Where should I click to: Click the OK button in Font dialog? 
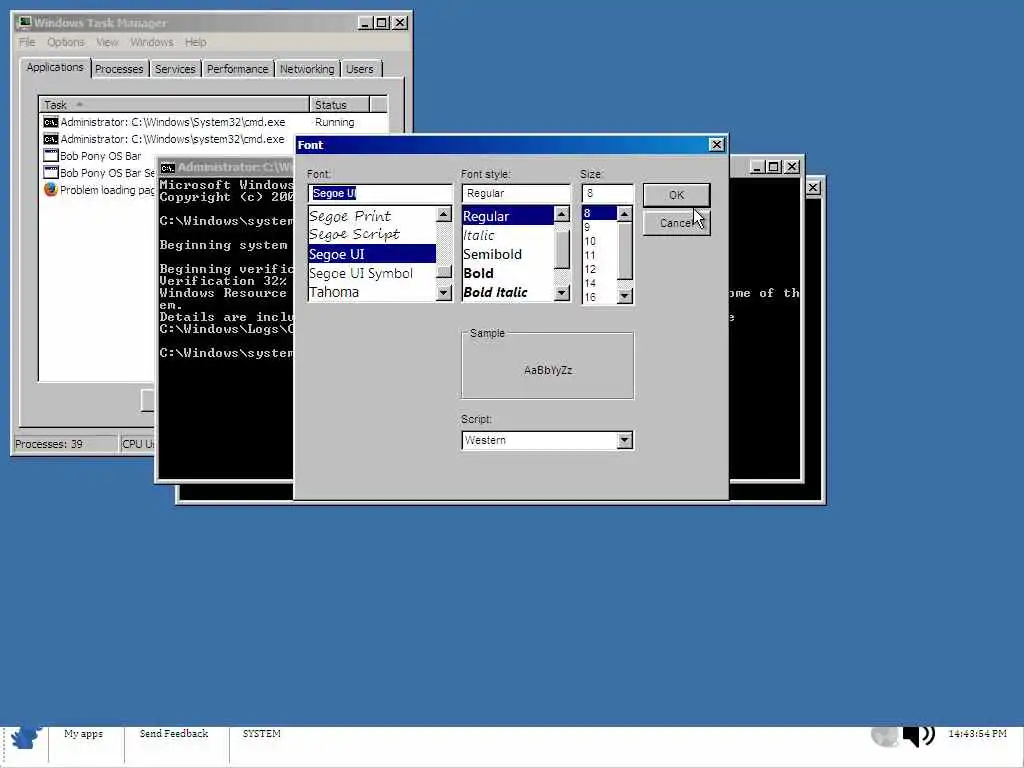(676, 195)
